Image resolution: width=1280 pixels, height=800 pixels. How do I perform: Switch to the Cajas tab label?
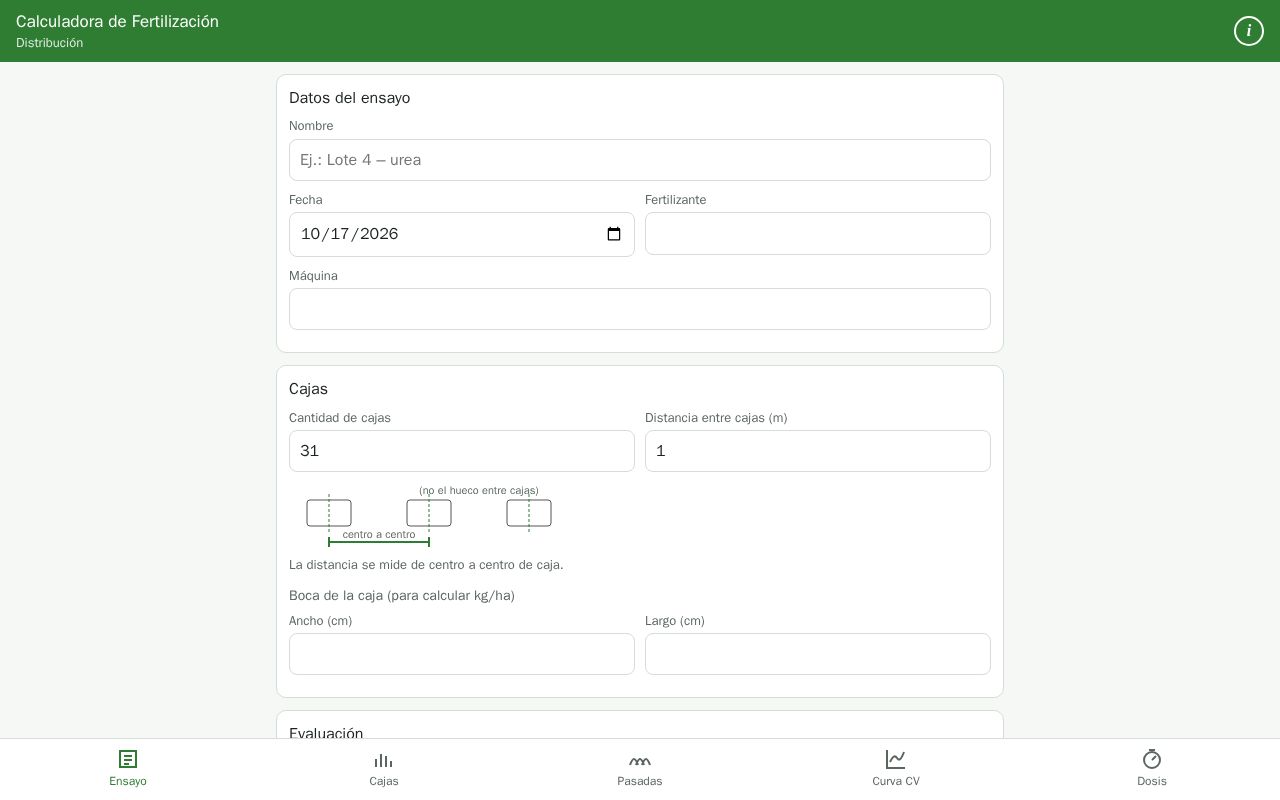384,781
